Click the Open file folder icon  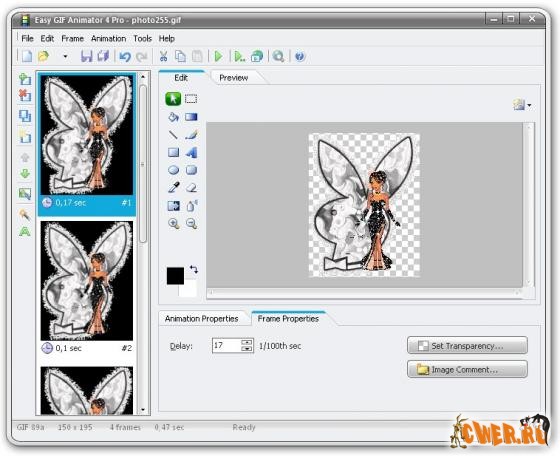(44, 56)
